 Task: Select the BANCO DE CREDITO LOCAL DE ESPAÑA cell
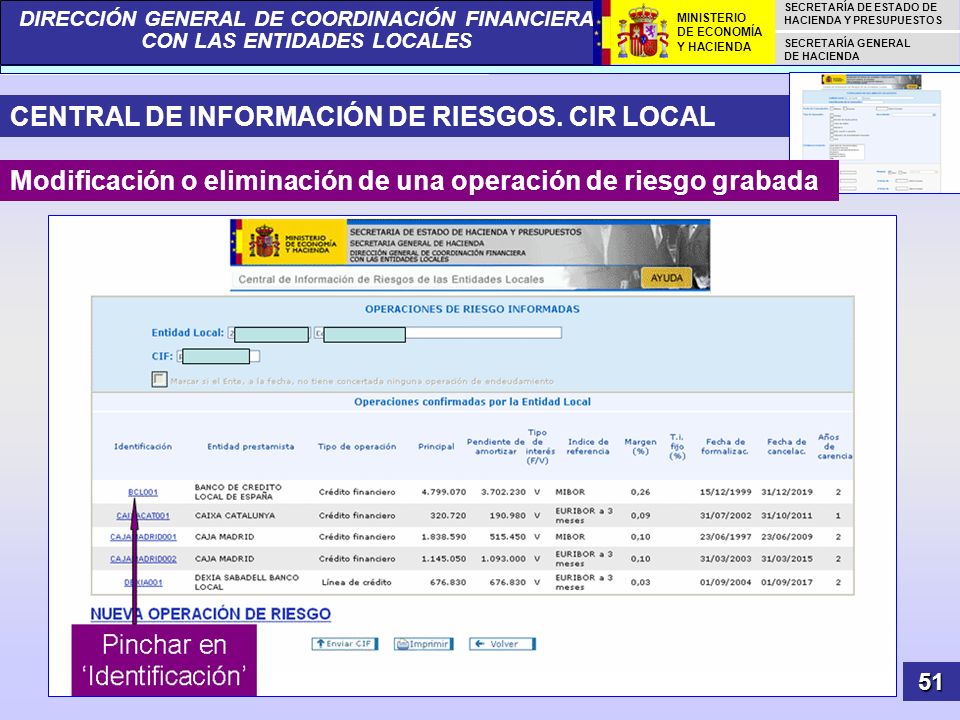pyautogui.click(x=238, y=492)
